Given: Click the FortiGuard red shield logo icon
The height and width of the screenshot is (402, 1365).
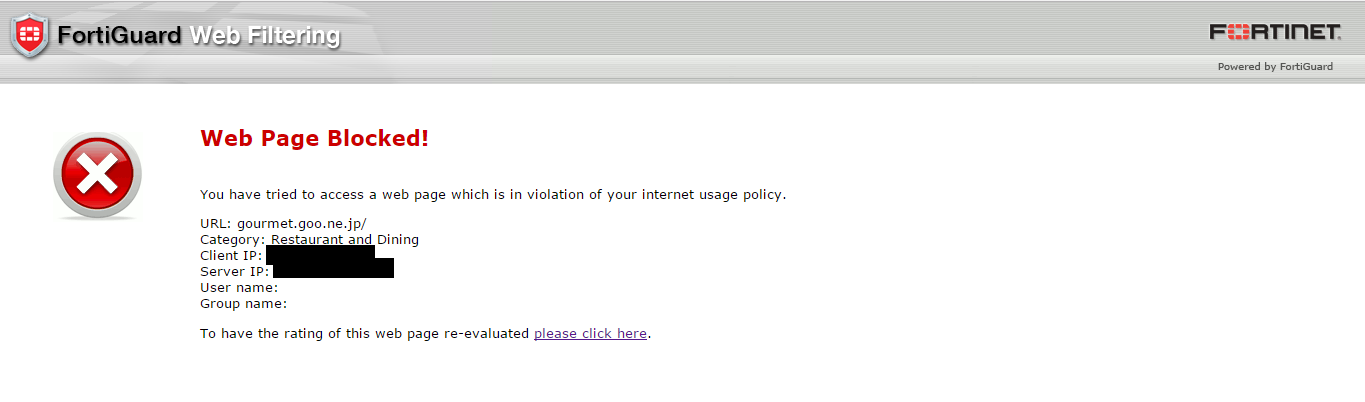Looking at the screenshot, I should (x=30, y=36).
